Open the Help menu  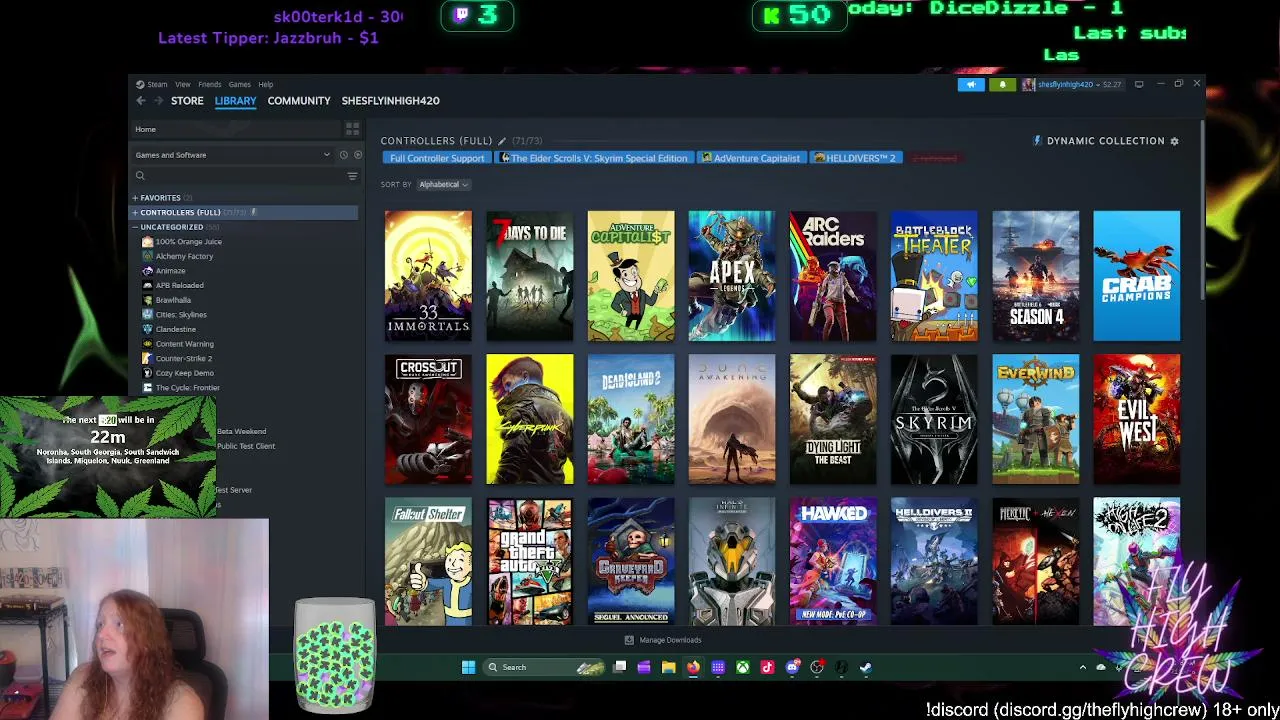coord(265,84)
